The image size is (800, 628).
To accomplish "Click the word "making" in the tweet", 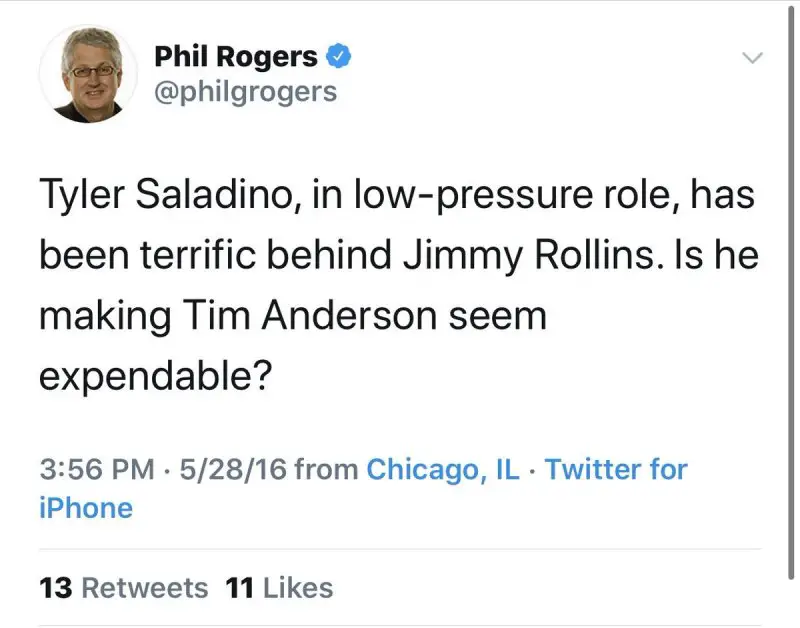I will coord(97,318).
